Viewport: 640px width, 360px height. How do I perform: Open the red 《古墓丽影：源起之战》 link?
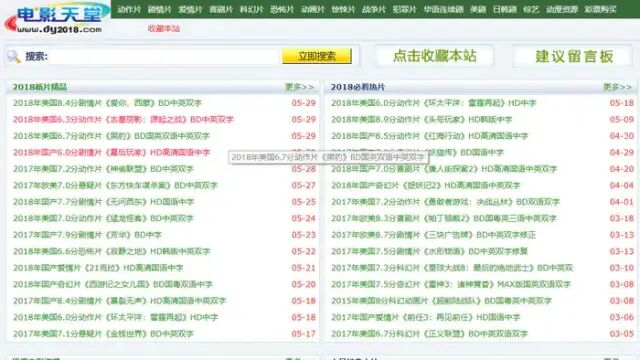(x=123, y=120)
